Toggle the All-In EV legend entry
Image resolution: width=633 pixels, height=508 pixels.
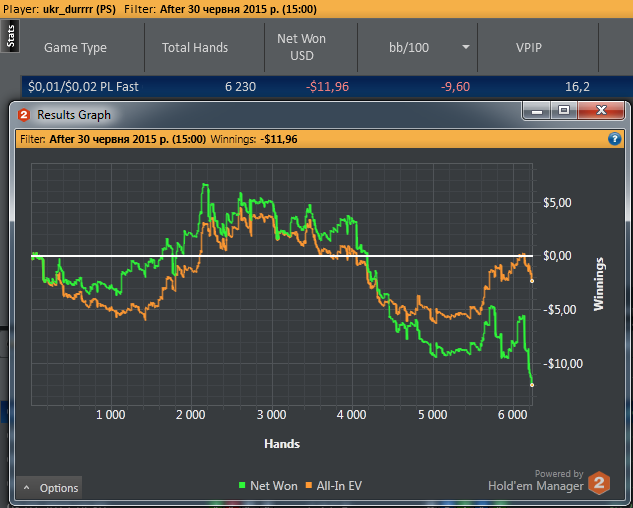(x=333, y=485)
